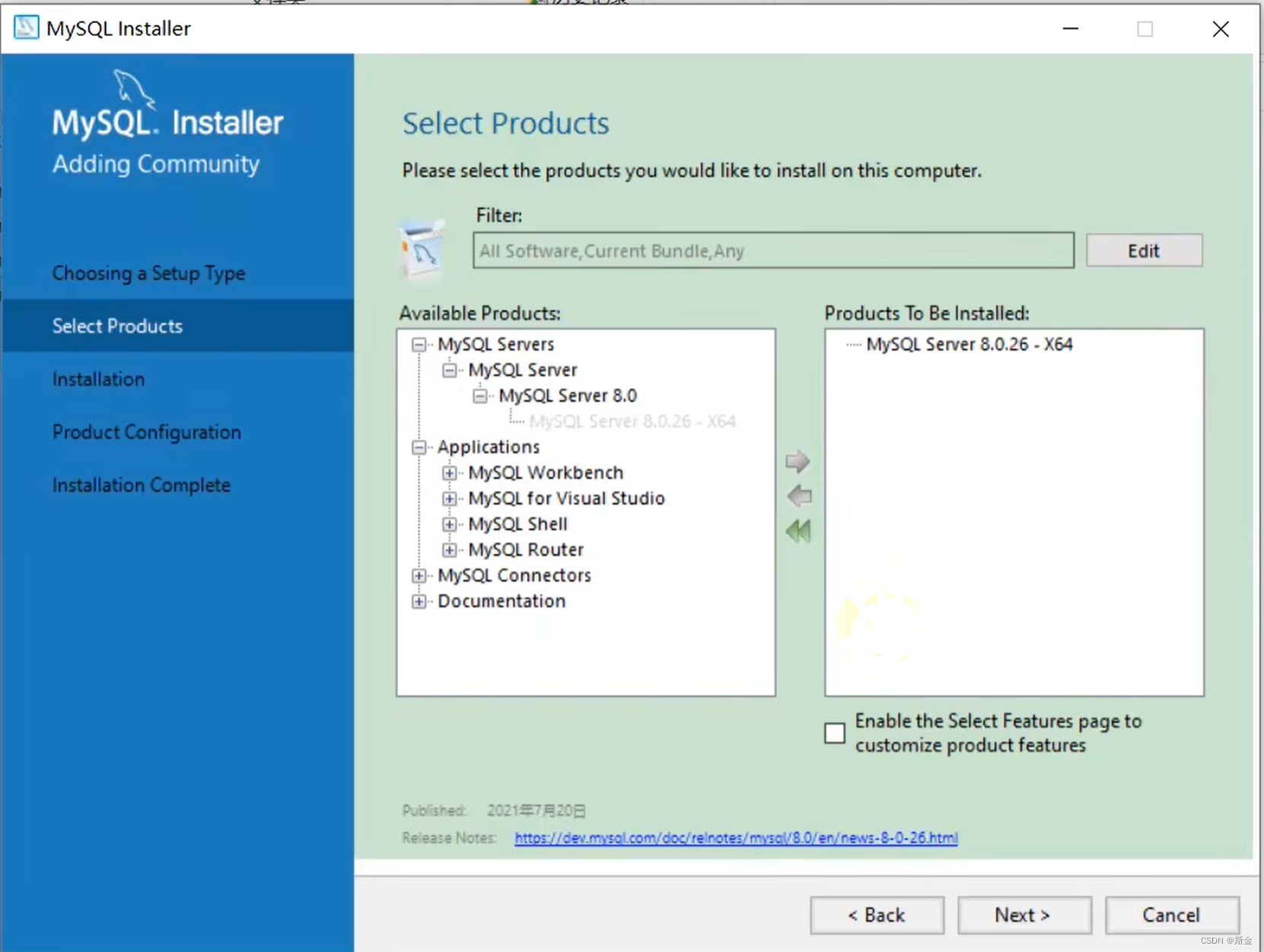Expand the MySQL Connectors node
Image resolution: width=1264 pixels, height=952 pixels.
[419, 576]
